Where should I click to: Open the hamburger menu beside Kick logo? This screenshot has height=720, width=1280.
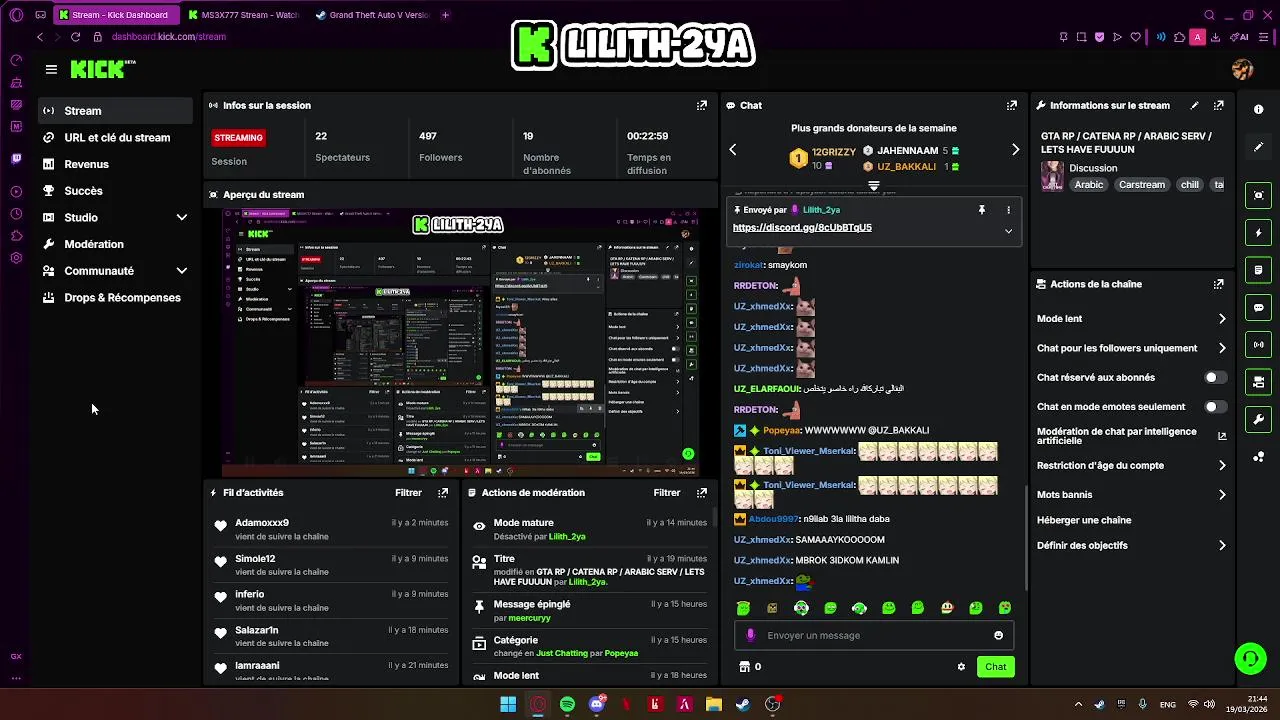(51, 69)
